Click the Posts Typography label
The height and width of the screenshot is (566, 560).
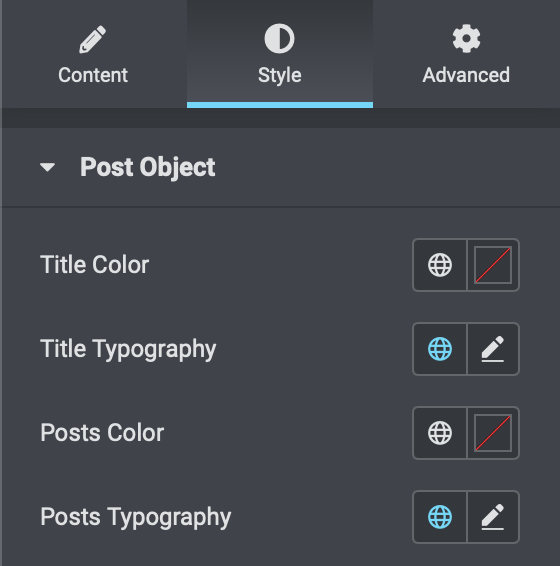point(136,517)
